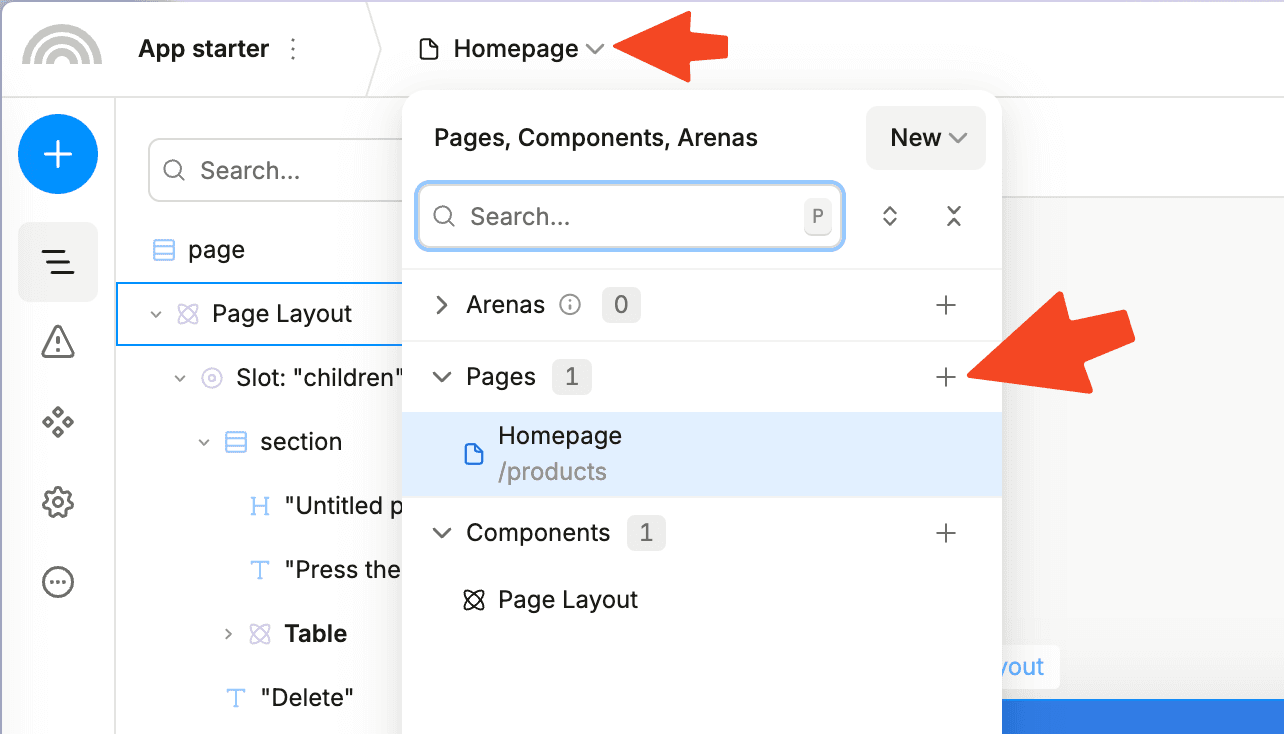Open the outline tree panel icon
The width and height of the screenshot is (1284, 734).
pyautogui.click(x=58, y=262)
